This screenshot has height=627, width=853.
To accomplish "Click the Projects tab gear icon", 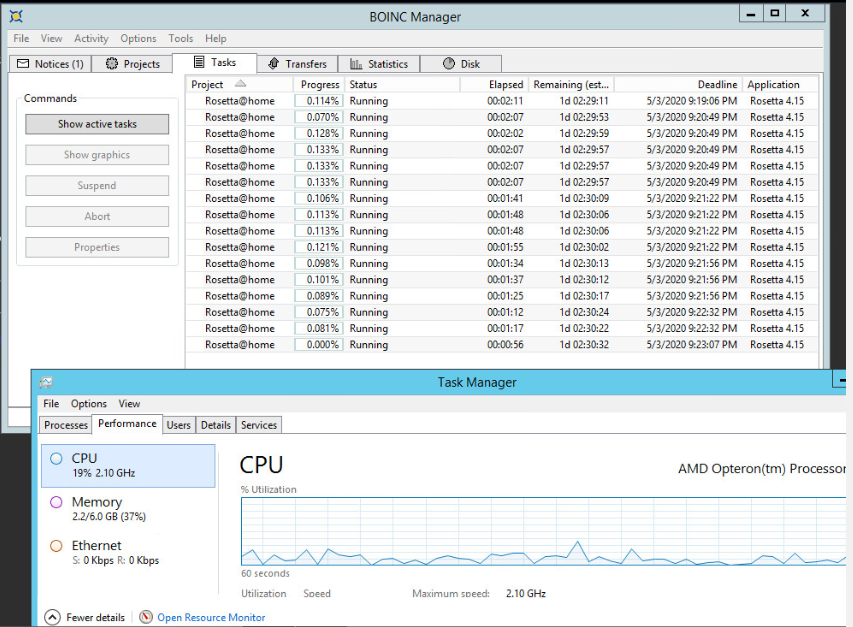I will [x=112, y=64].
